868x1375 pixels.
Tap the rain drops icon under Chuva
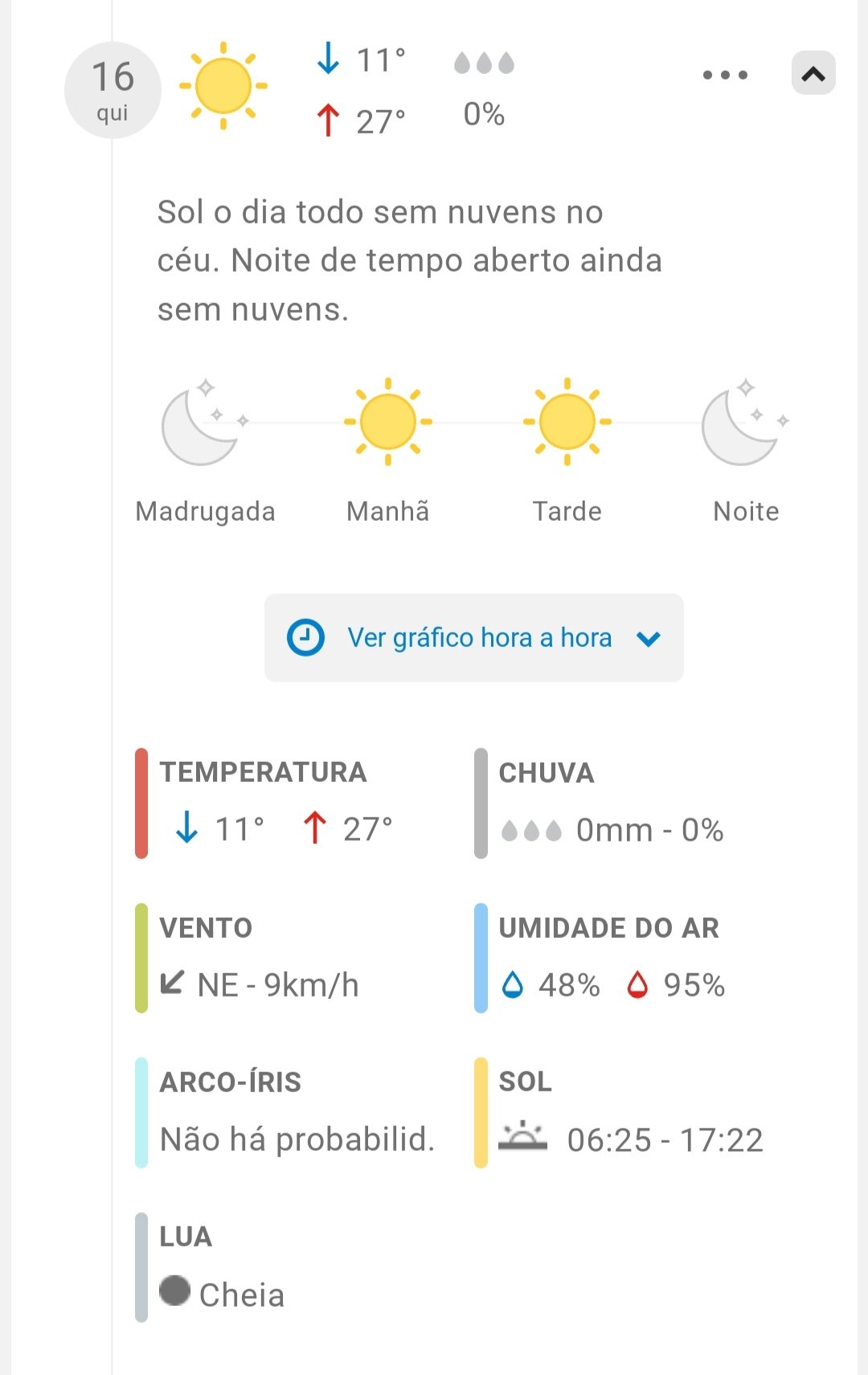click(531, 830)
